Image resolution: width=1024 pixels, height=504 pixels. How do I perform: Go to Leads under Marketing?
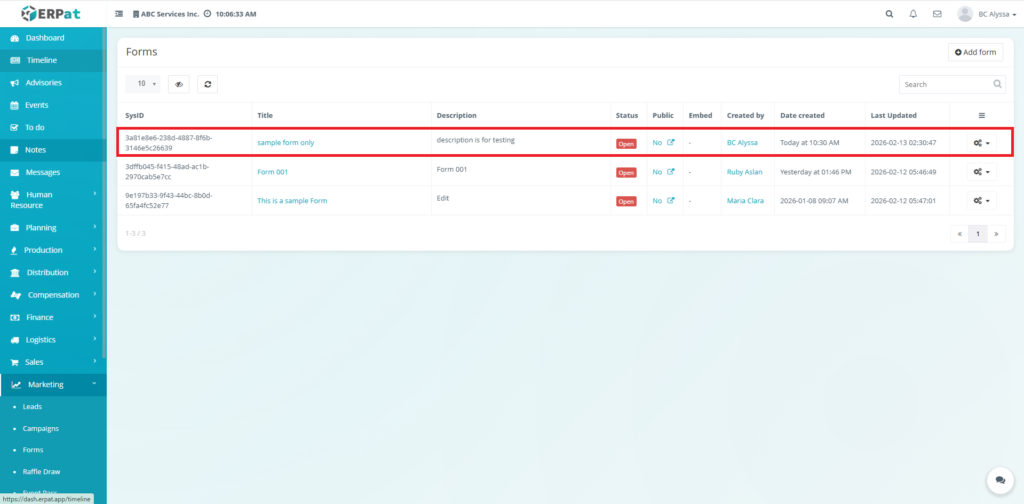tap(33, 407)
